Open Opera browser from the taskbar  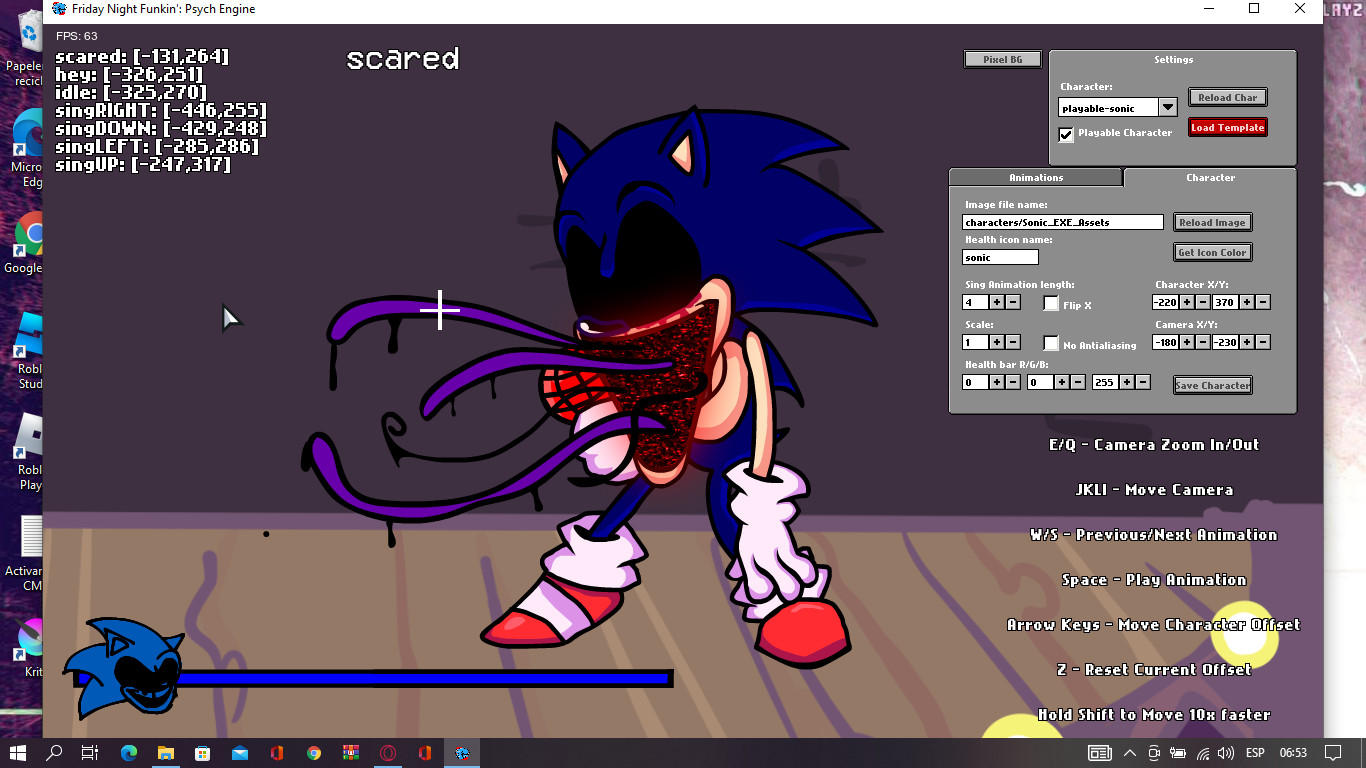coord(388,753)
